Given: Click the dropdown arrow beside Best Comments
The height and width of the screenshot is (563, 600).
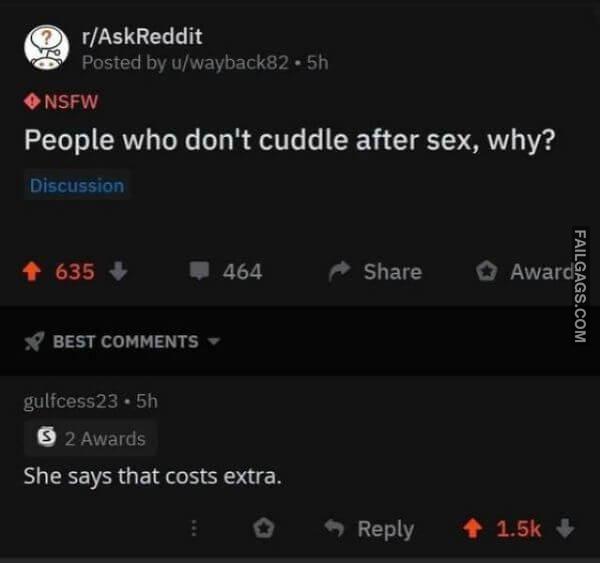Looking at the screenshot, I should (214, 341).
